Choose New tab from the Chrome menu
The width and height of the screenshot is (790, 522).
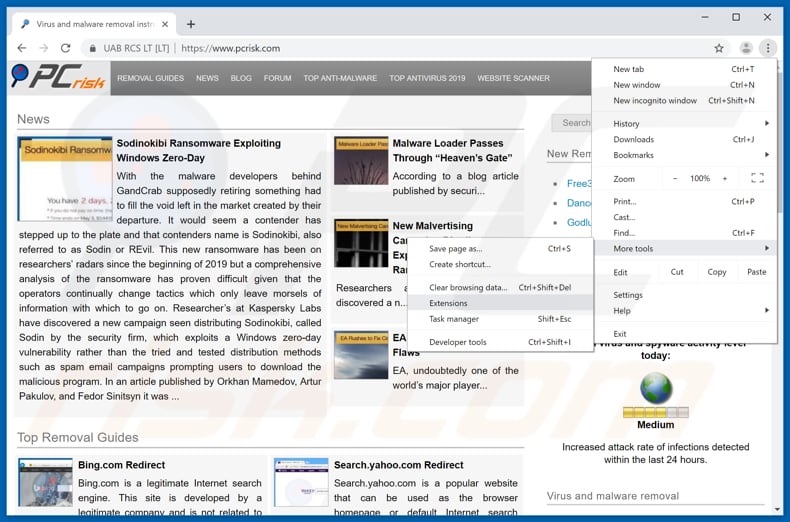684,69
